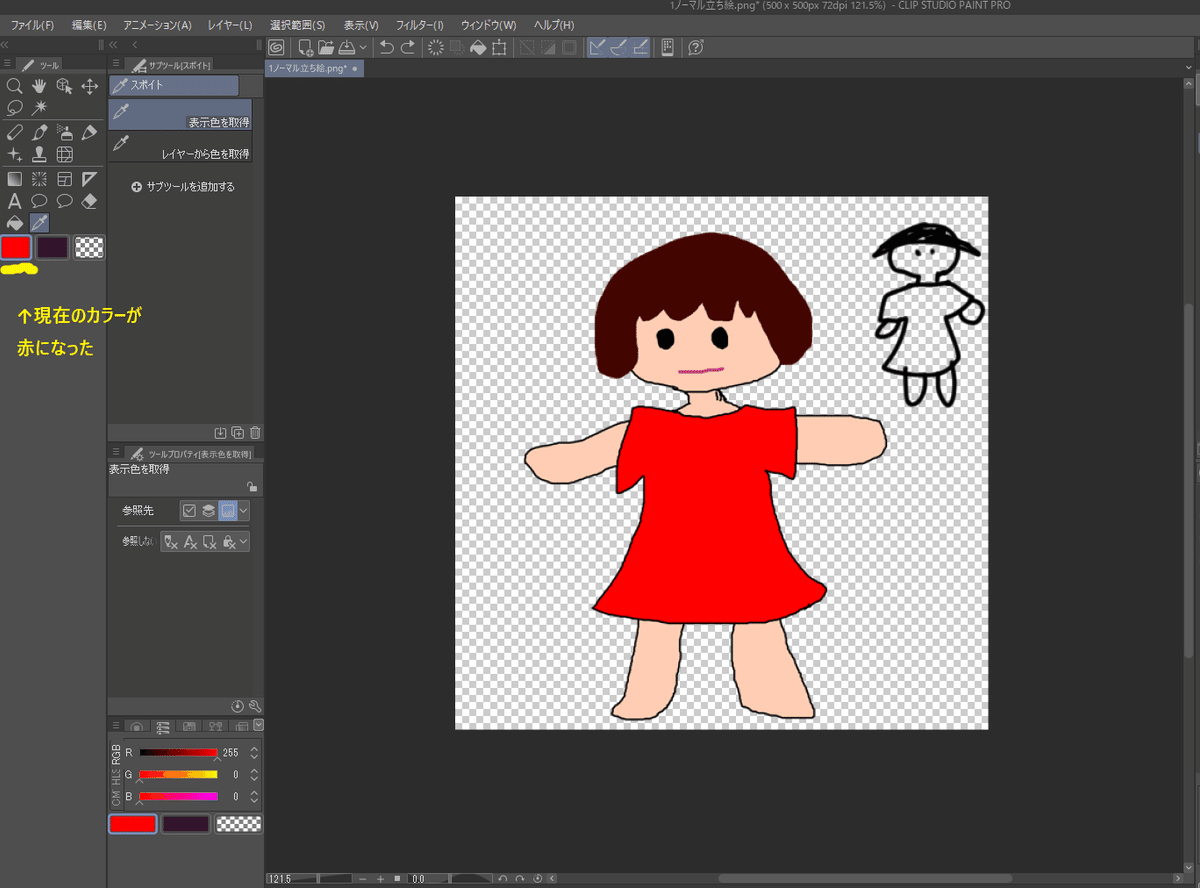Select the Lasso selection tool
The image size is (1200, 888).
point(15,107)
